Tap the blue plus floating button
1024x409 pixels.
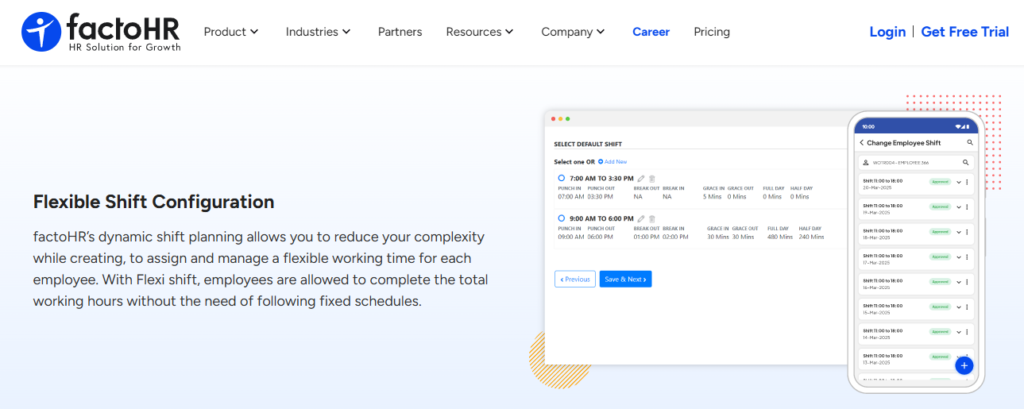point(964,365)
